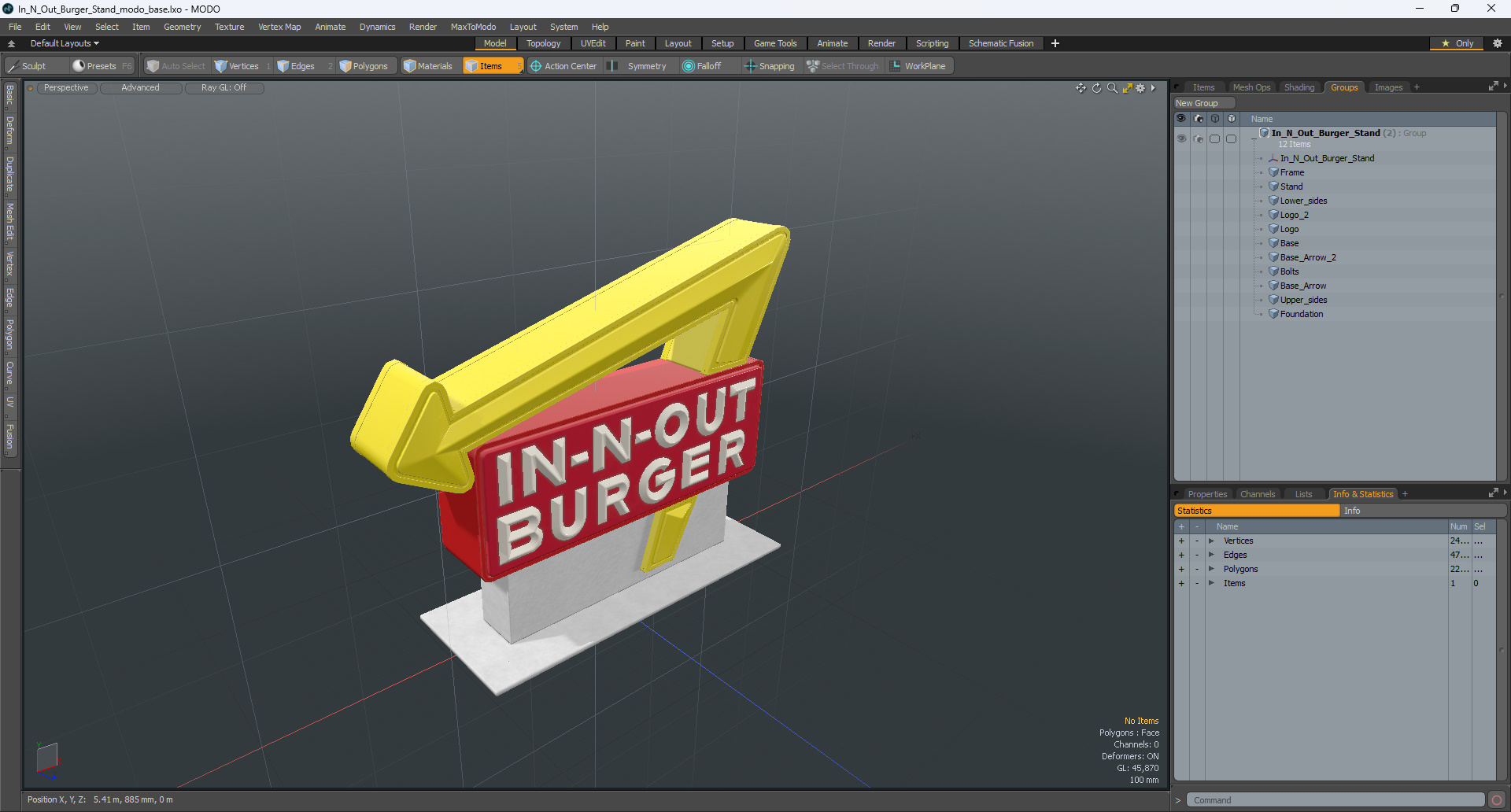Image resolution: width=1511 pixels, height=812 pixels.
Task: Click the WorkPlane button
Action: [918, 66]
